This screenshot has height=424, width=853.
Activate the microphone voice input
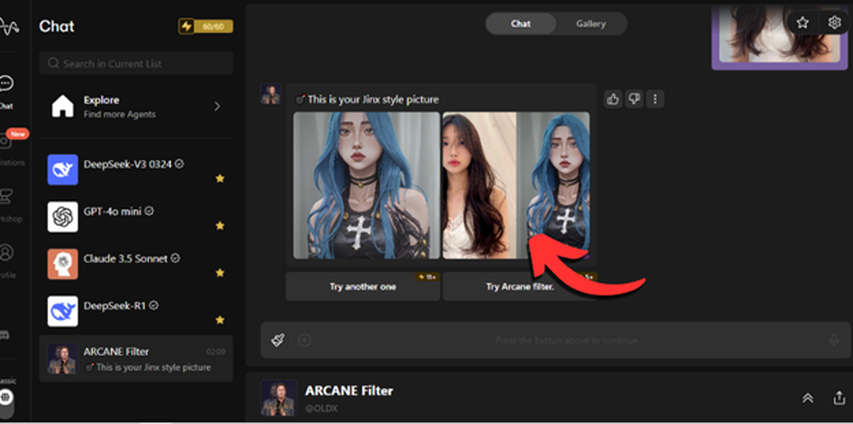(834, 340)
